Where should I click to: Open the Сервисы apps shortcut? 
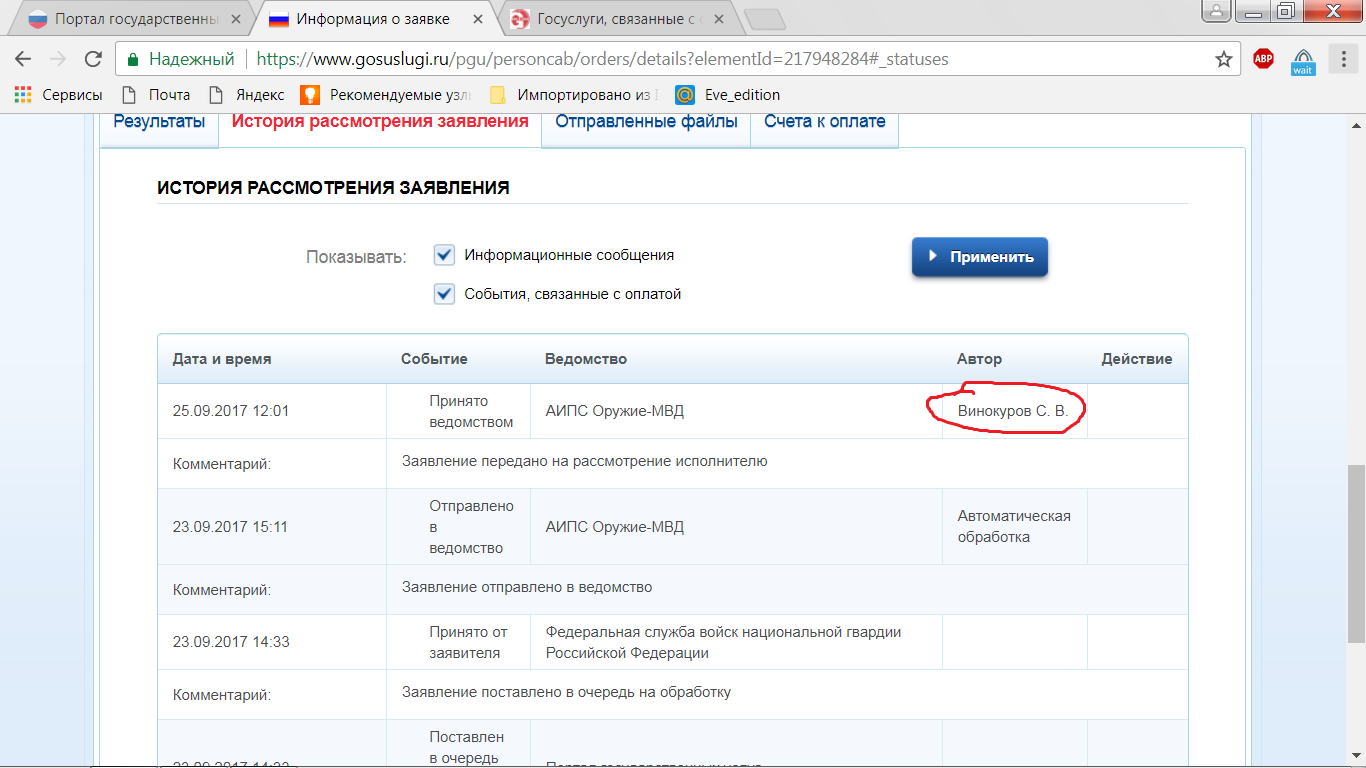pyautogui.click(x=59, y=95)
